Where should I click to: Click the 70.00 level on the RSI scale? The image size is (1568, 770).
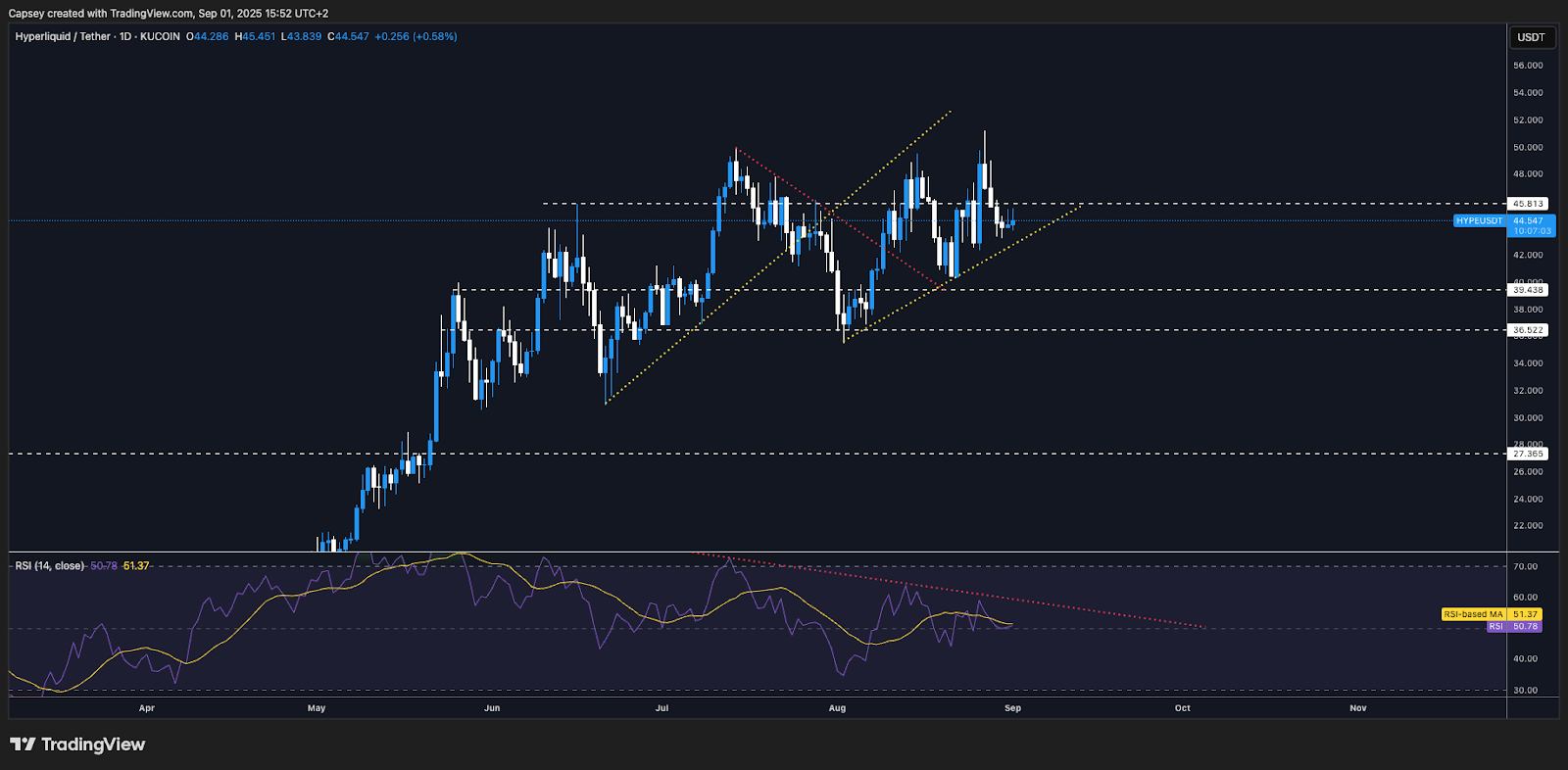click(x=1525, y=566)
